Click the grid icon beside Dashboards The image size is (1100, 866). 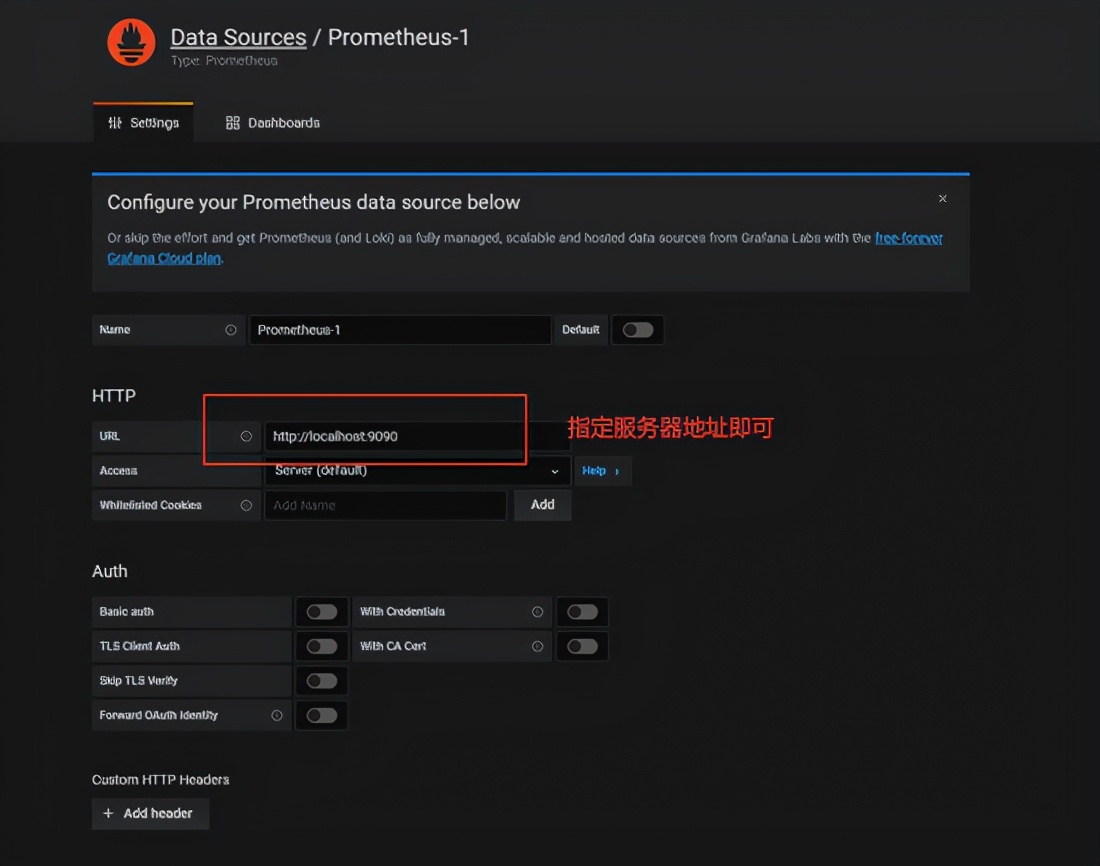pos(232,122)
